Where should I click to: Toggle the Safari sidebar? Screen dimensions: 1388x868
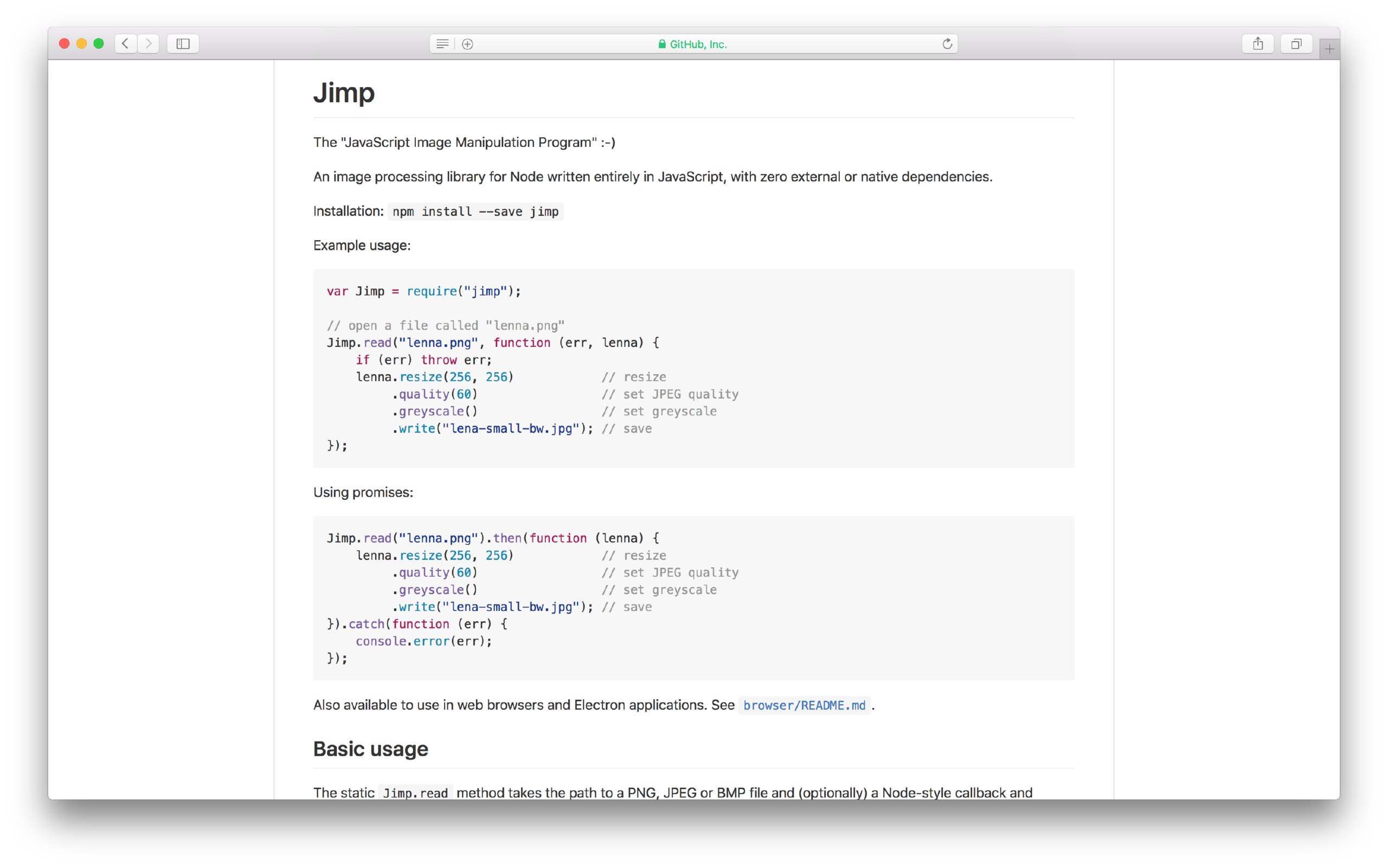183,43
